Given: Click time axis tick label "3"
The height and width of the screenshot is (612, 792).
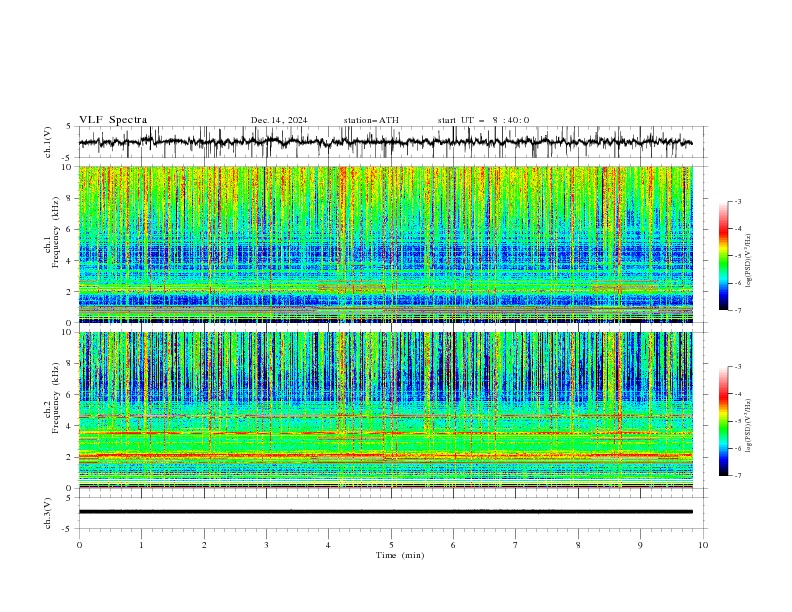Looking at the screenshot, I should (266, 545).
